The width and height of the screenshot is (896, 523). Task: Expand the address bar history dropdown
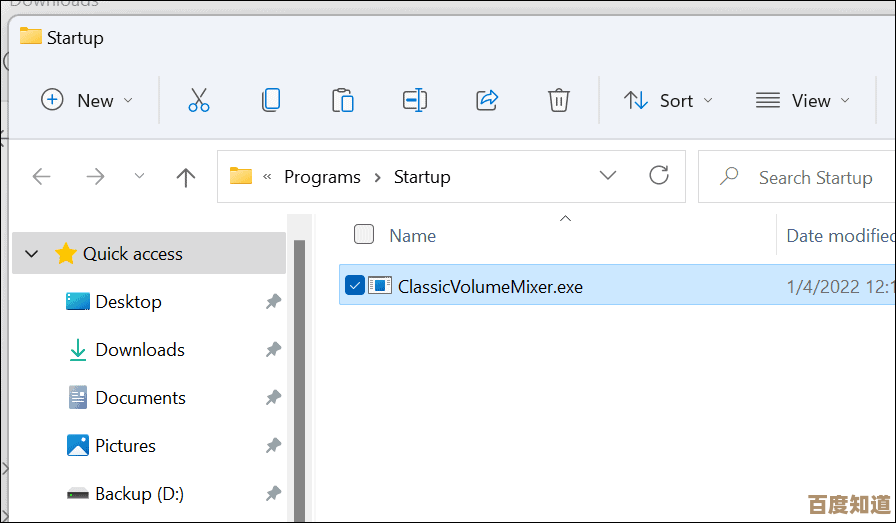tap(608, 176)
